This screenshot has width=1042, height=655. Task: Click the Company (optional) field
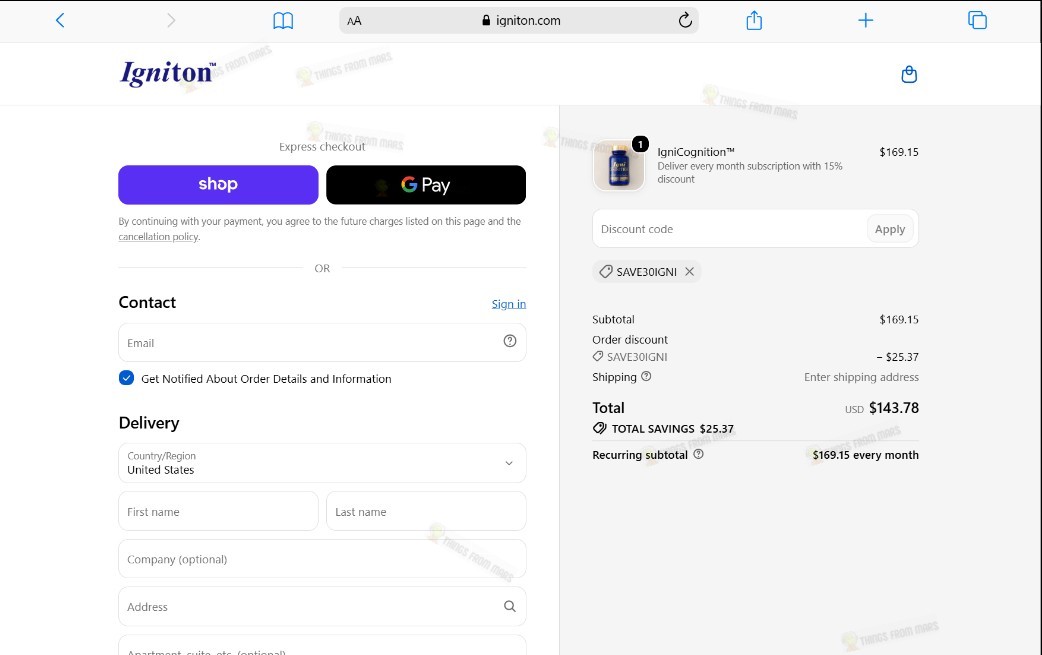pos(322,559)
